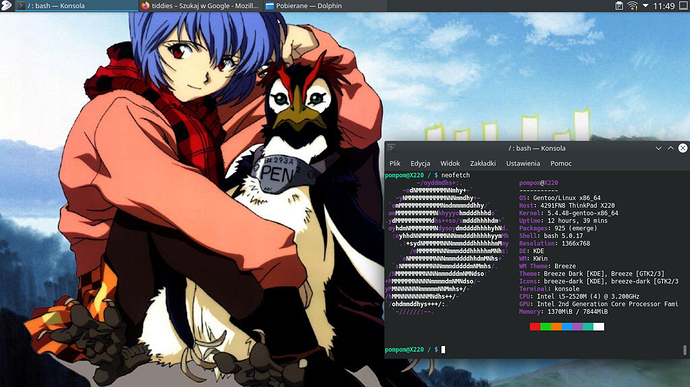Click the 'WM: KWin' line
The height and width of the screenshot is (387, 690).
[533, 258]
